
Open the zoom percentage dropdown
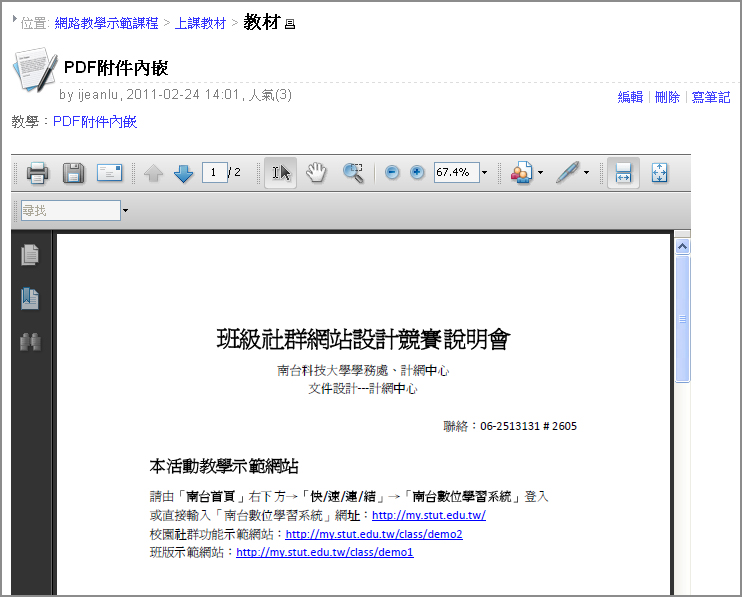click(x=484, y=173)
